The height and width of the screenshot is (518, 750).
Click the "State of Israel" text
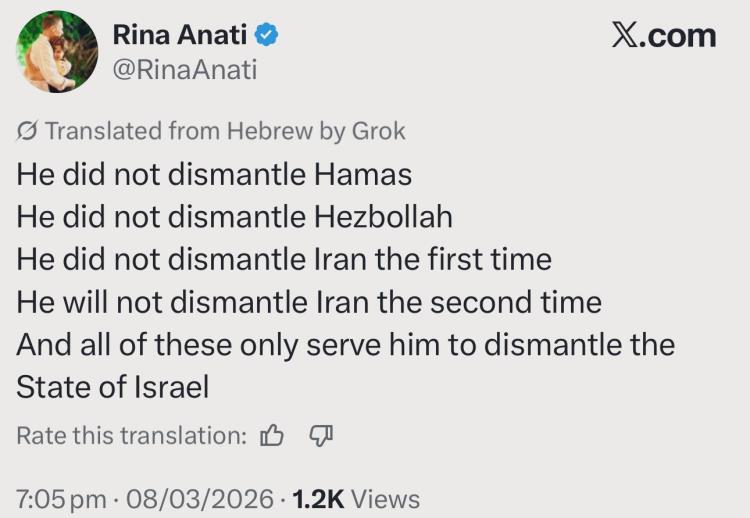click(113, 386)
